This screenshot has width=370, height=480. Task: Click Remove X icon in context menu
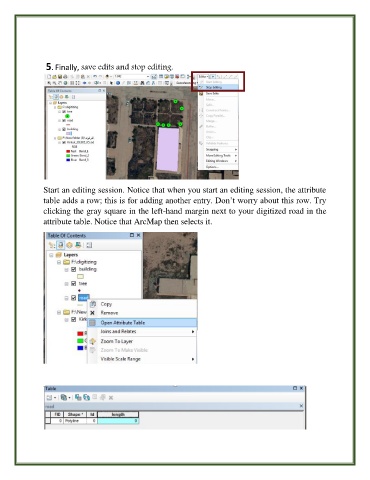point(93,313)
